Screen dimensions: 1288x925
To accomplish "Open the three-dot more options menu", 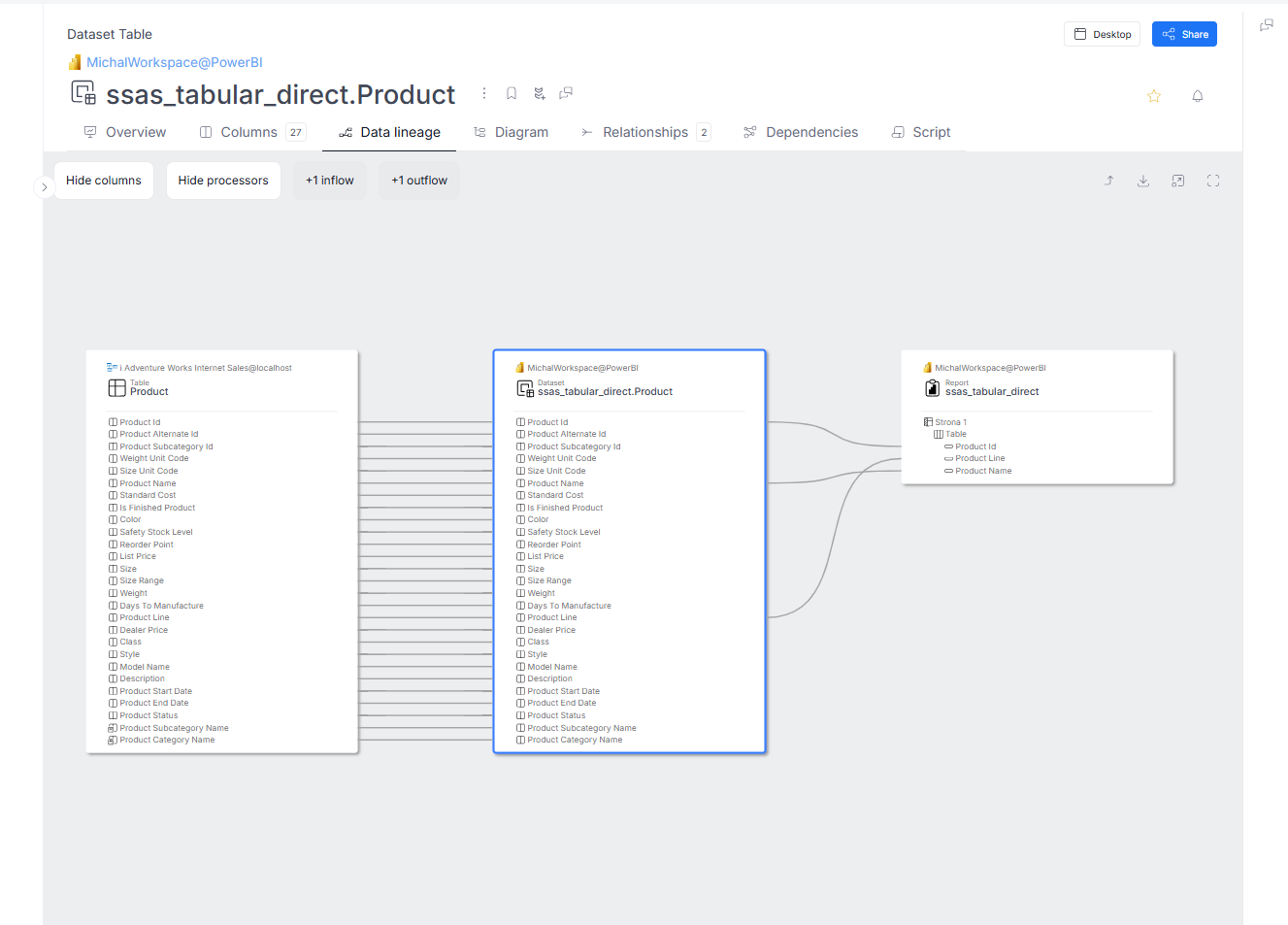I will (484, 93).
